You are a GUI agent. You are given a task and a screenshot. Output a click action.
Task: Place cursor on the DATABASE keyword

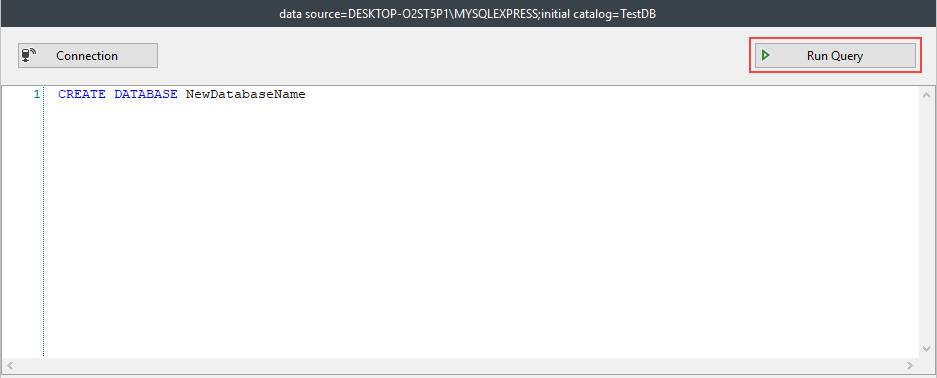146,94
